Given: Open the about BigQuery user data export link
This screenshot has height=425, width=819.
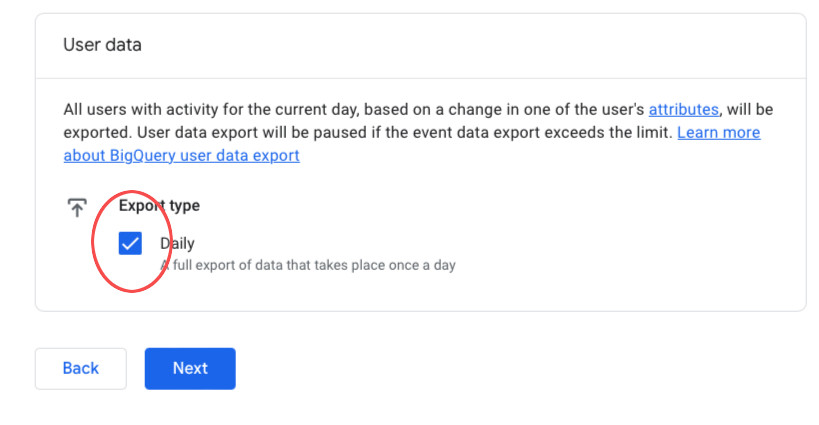Looking at the screenshot, I should [182, 156].
